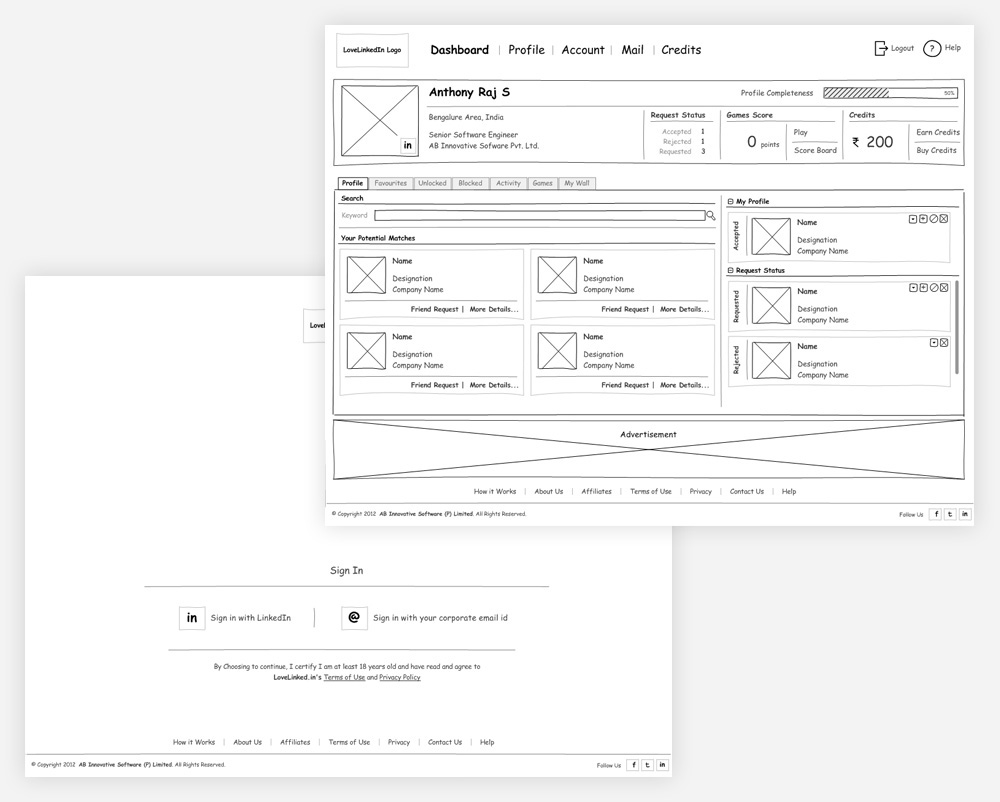Switch to the Activity tab
Screen dimensions: 1000x802
pyautogui.click(x=508, y=183)
